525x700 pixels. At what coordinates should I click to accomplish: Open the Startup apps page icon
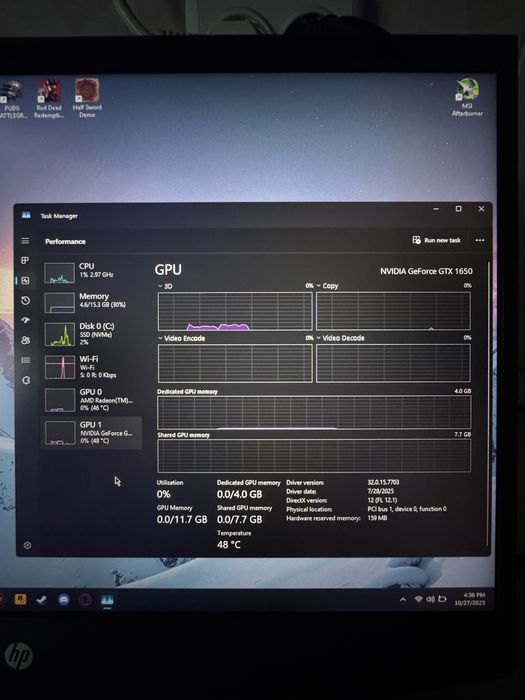click(25, 321)
